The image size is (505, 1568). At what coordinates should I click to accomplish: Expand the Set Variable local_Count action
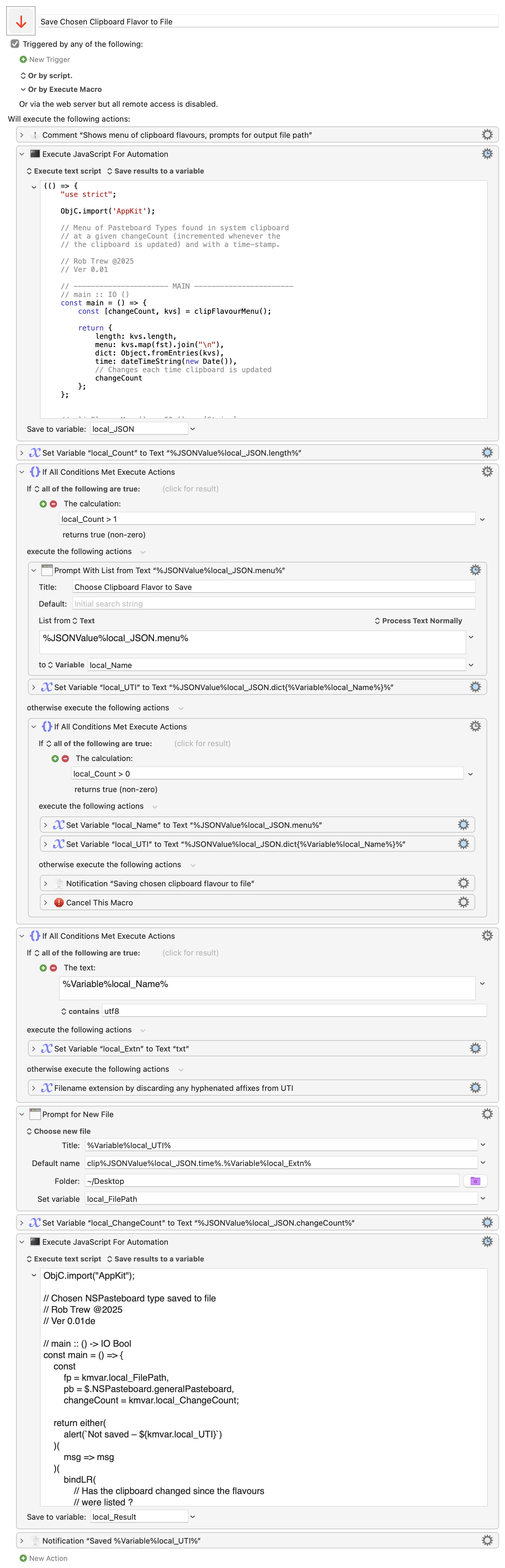click(x=22, y=453)
